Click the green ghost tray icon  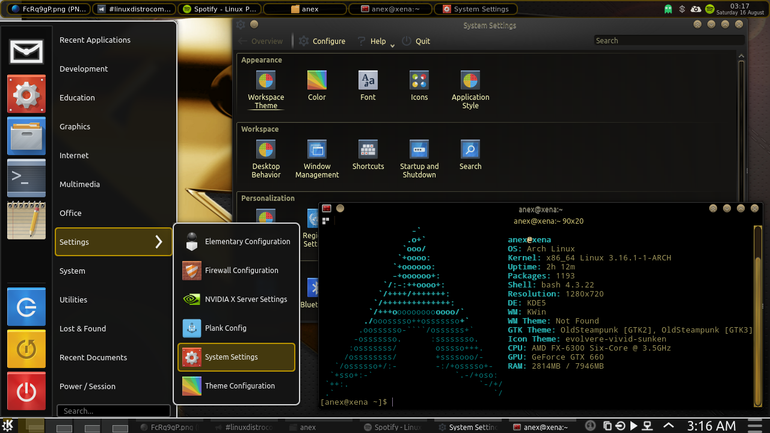click(x=668, y=9)
